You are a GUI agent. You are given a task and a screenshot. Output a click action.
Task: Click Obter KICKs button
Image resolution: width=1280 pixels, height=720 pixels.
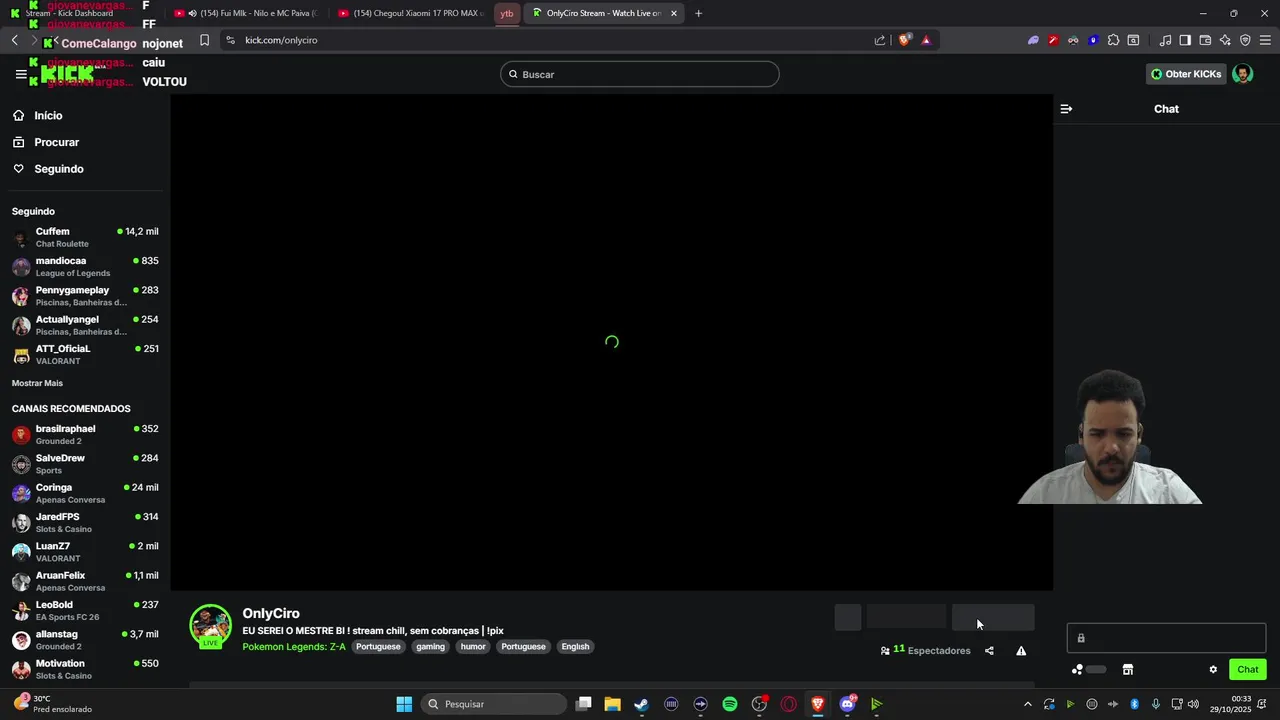point(1186,74)
